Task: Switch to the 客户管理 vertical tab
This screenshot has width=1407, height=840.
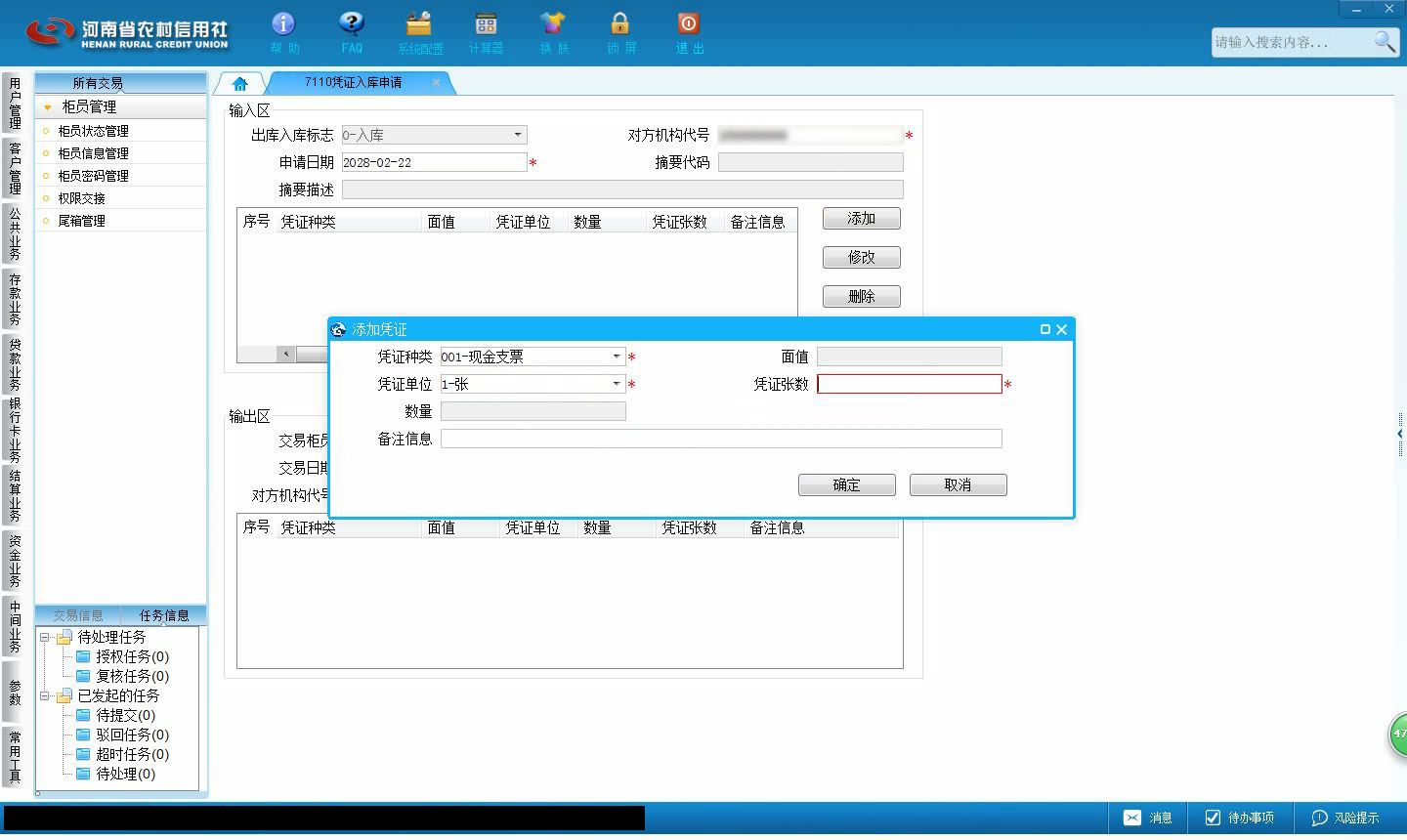Action: click(x=15, y=168)
